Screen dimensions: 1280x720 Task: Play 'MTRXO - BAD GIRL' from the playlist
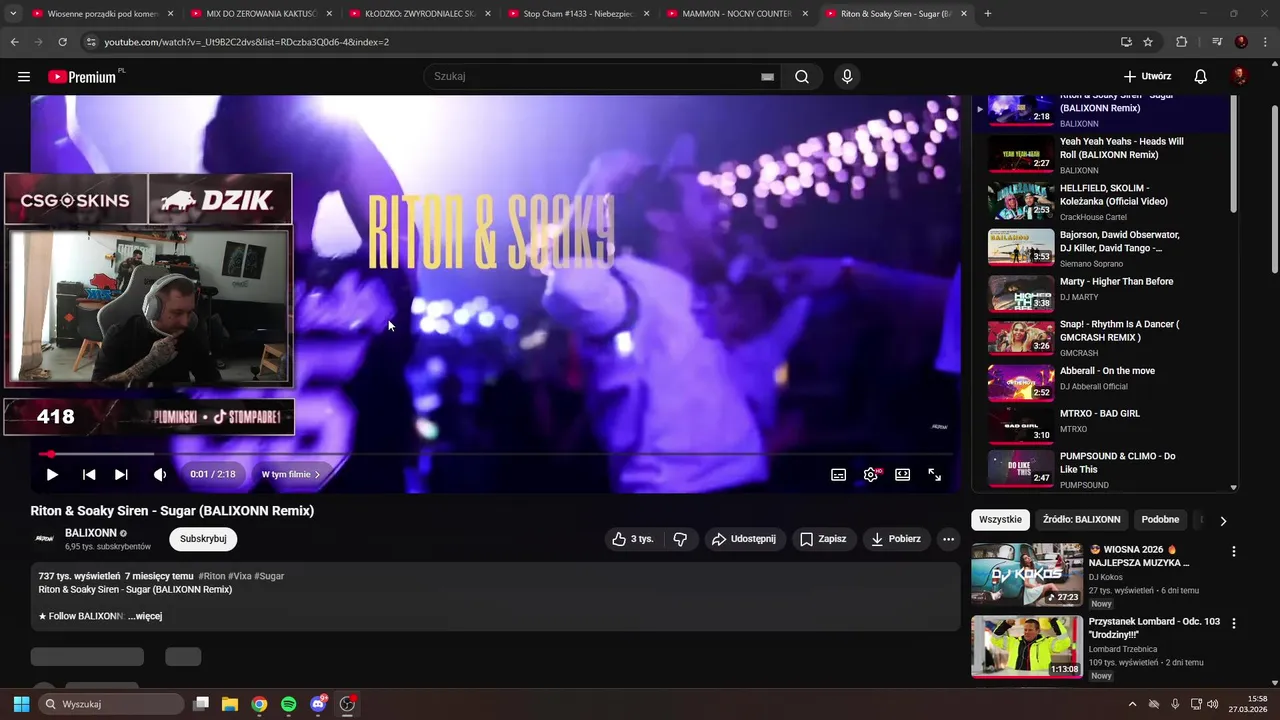[x=1100, y=425]
